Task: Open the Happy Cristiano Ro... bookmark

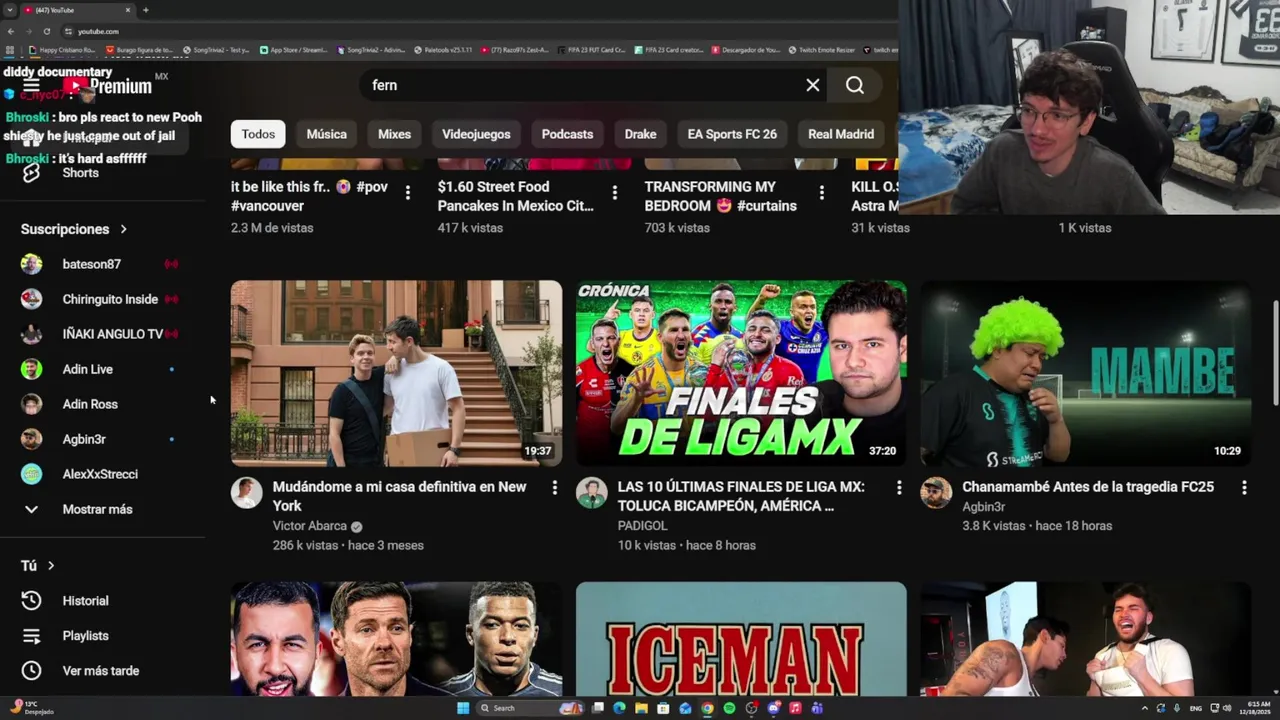Action: tap(62, 49)
